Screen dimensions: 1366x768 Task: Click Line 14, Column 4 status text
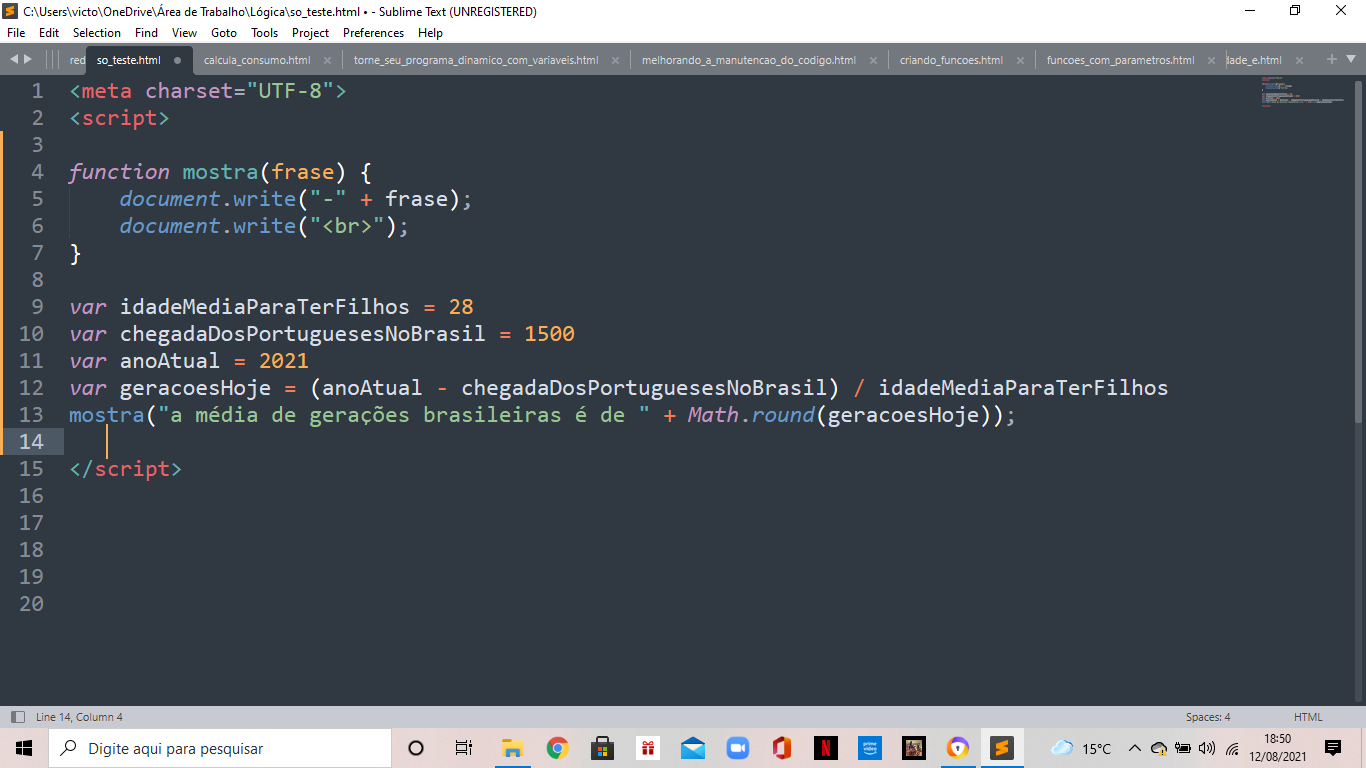79,717
